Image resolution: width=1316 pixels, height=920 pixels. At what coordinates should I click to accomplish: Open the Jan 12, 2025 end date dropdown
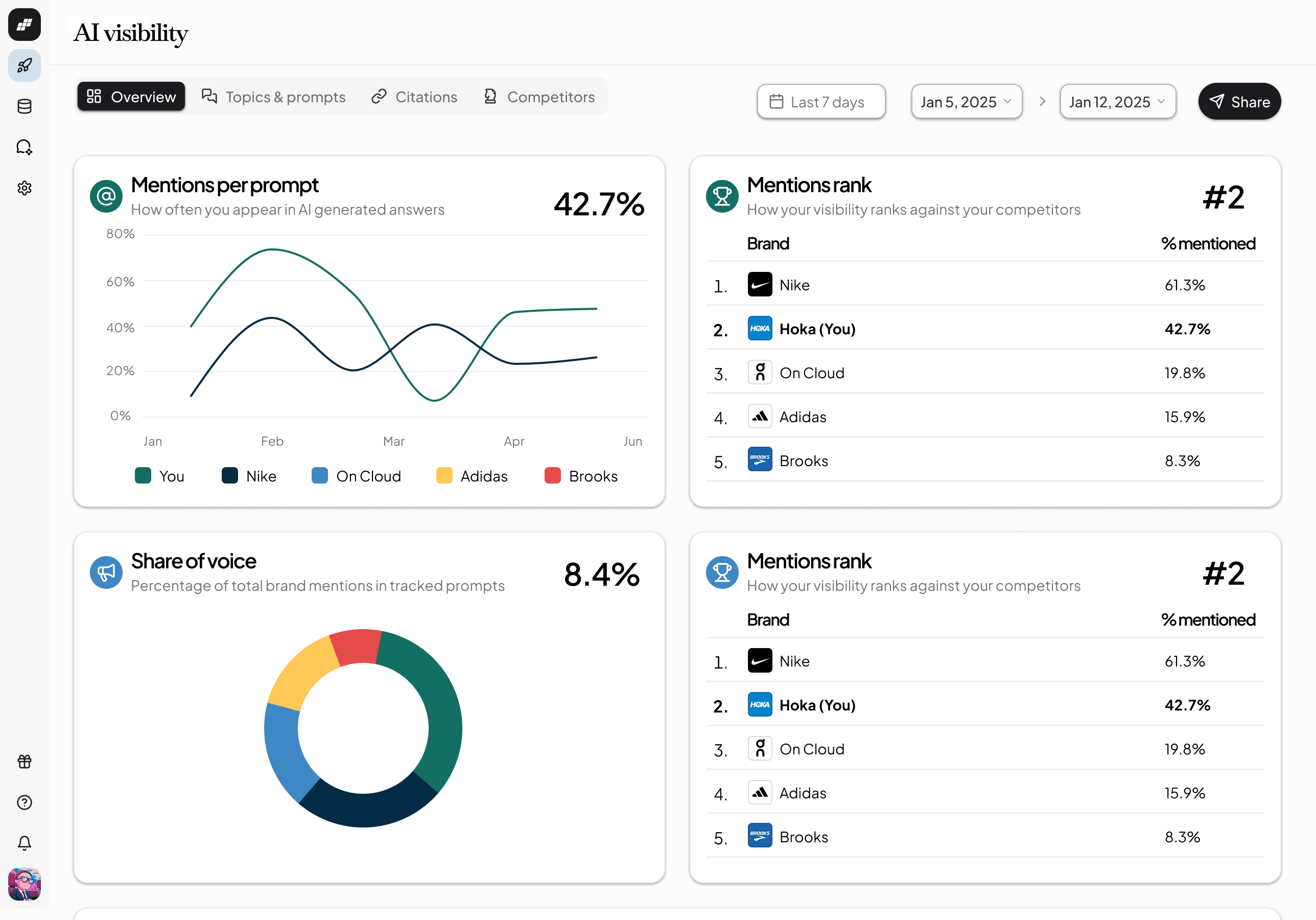point(1117,102)
